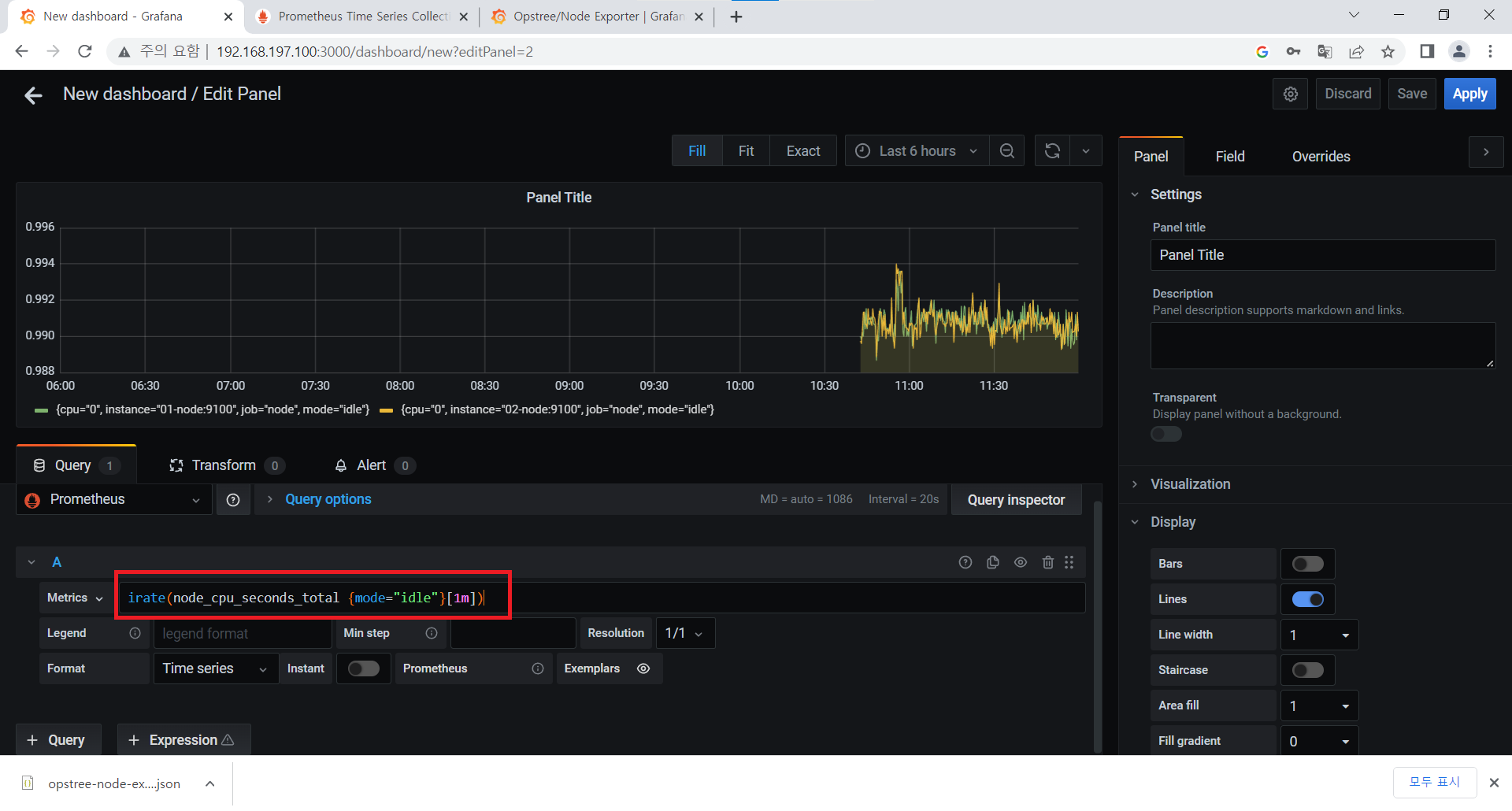Open the Query inspector
The height and width of the screenshot is (811, 1512).
pos(1016,500)
